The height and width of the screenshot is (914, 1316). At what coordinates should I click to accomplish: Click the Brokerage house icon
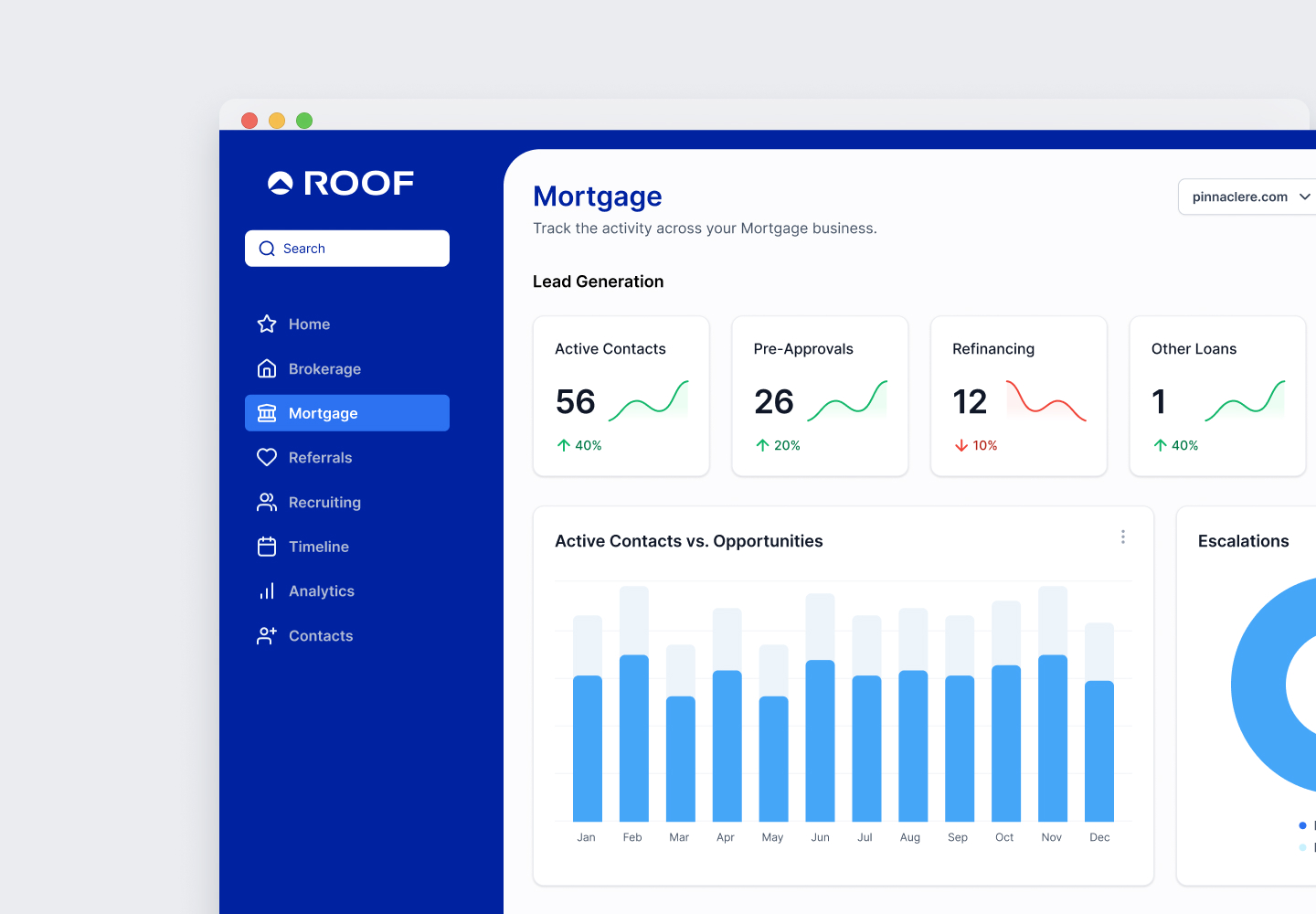pos(267,368)
